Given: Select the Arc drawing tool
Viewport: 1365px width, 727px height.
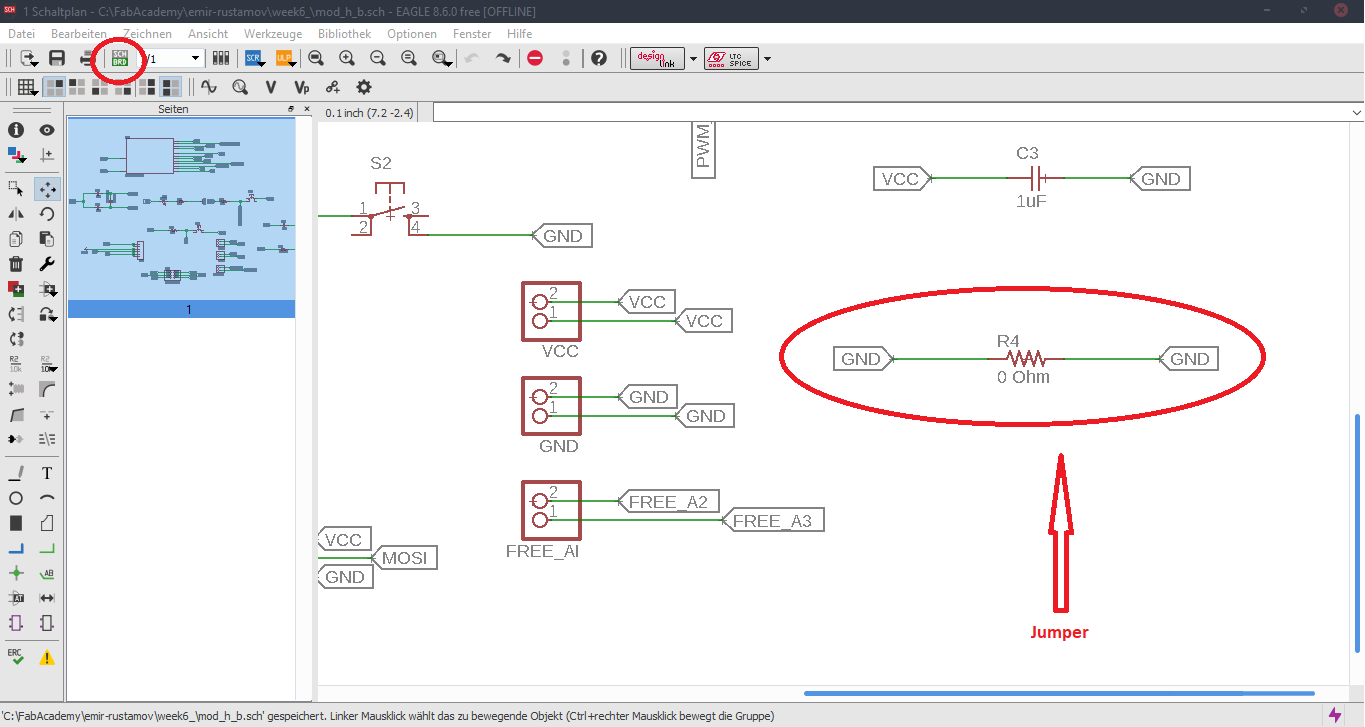Looking at the screenshot, I should pyautogui.click(x=46, y=497).
